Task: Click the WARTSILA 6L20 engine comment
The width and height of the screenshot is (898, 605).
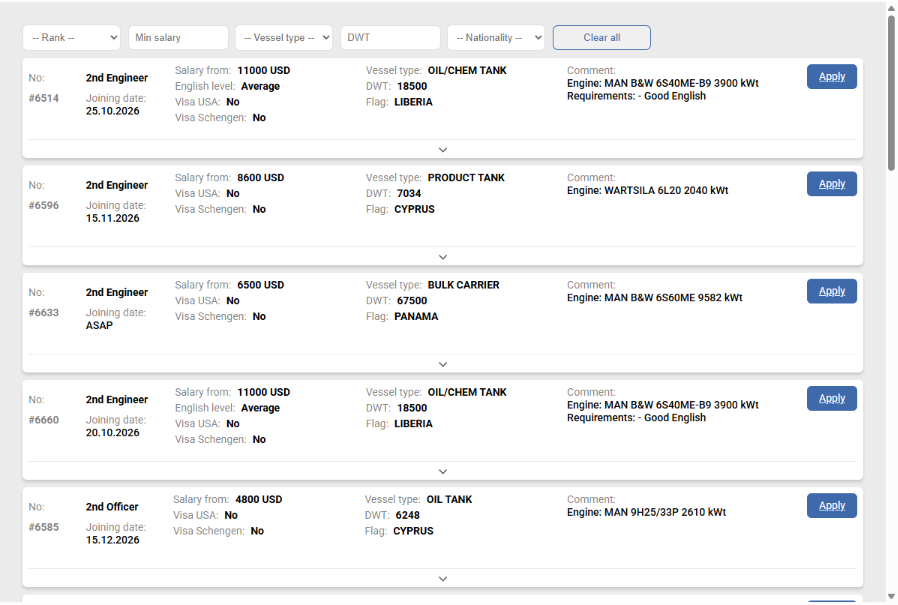Action: 648,190
